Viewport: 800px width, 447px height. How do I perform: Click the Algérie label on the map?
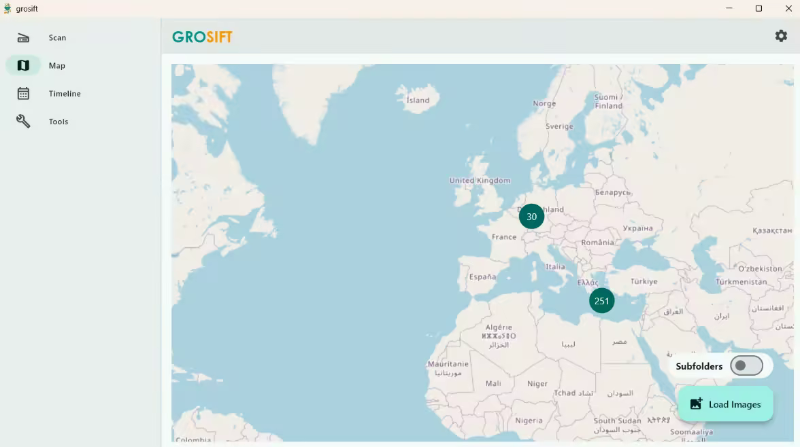pyautogui.click(x=498, y=327)
